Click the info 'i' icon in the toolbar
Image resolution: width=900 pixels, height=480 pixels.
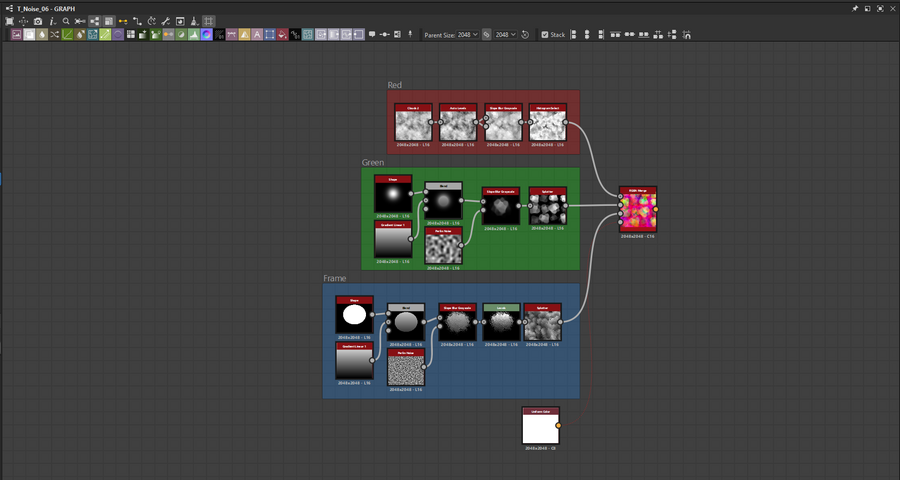point(52,21)
